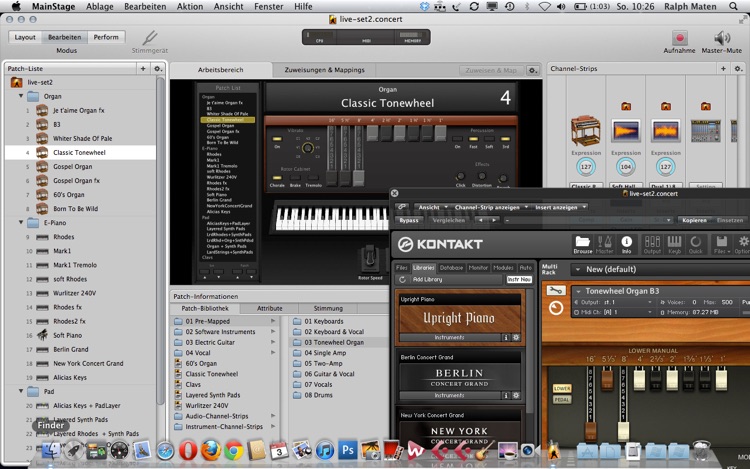Switch to Perform mode
This screenshot has height=469, width=750.
(x=106, y=37)
